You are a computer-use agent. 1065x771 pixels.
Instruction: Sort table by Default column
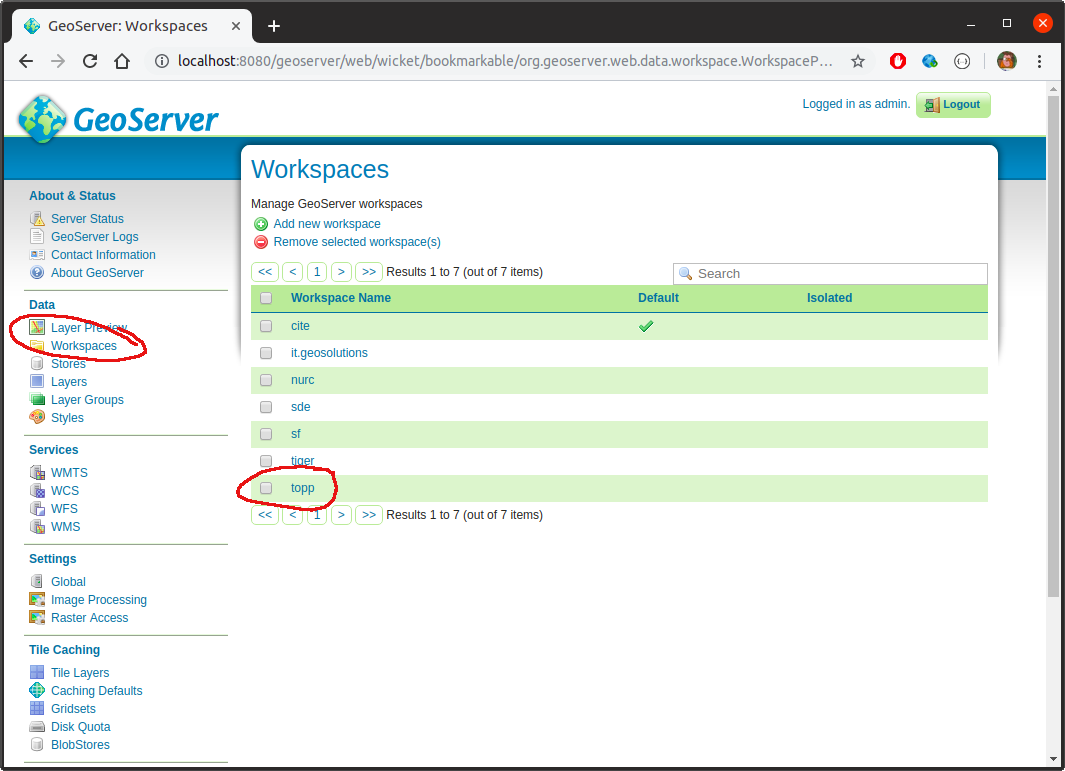point(658,298)
